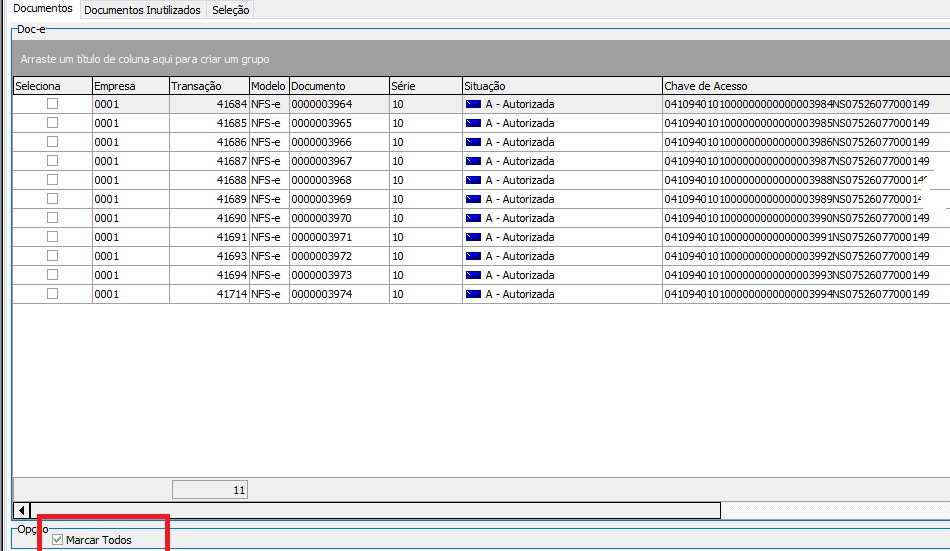Screen dimensions: 950x551
Task: Sort by the Chave de Acesso column header
Action: pyautogui.click(x=806, y=85)
